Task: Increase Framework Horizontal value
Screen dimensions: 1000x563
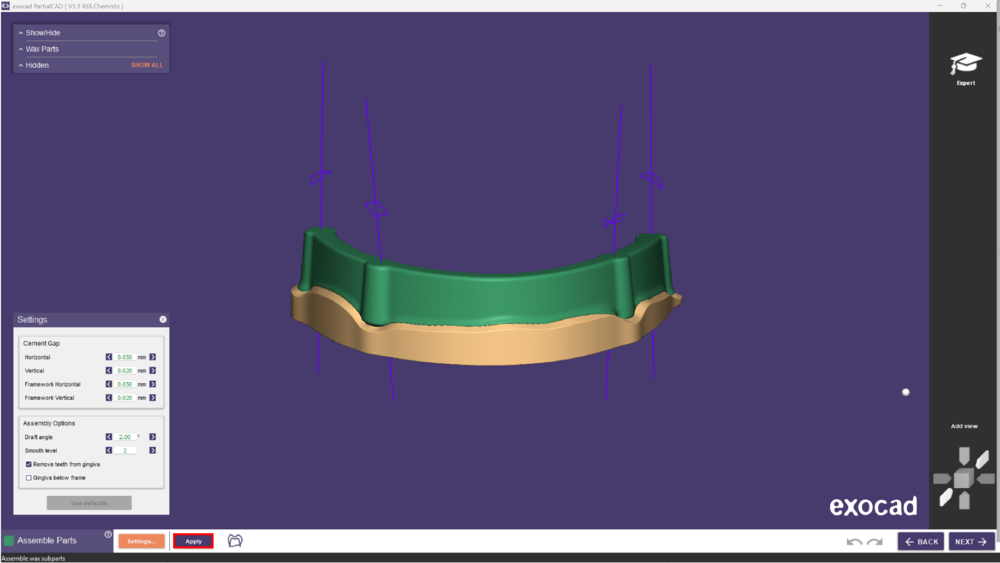Action: click(152, 384)
